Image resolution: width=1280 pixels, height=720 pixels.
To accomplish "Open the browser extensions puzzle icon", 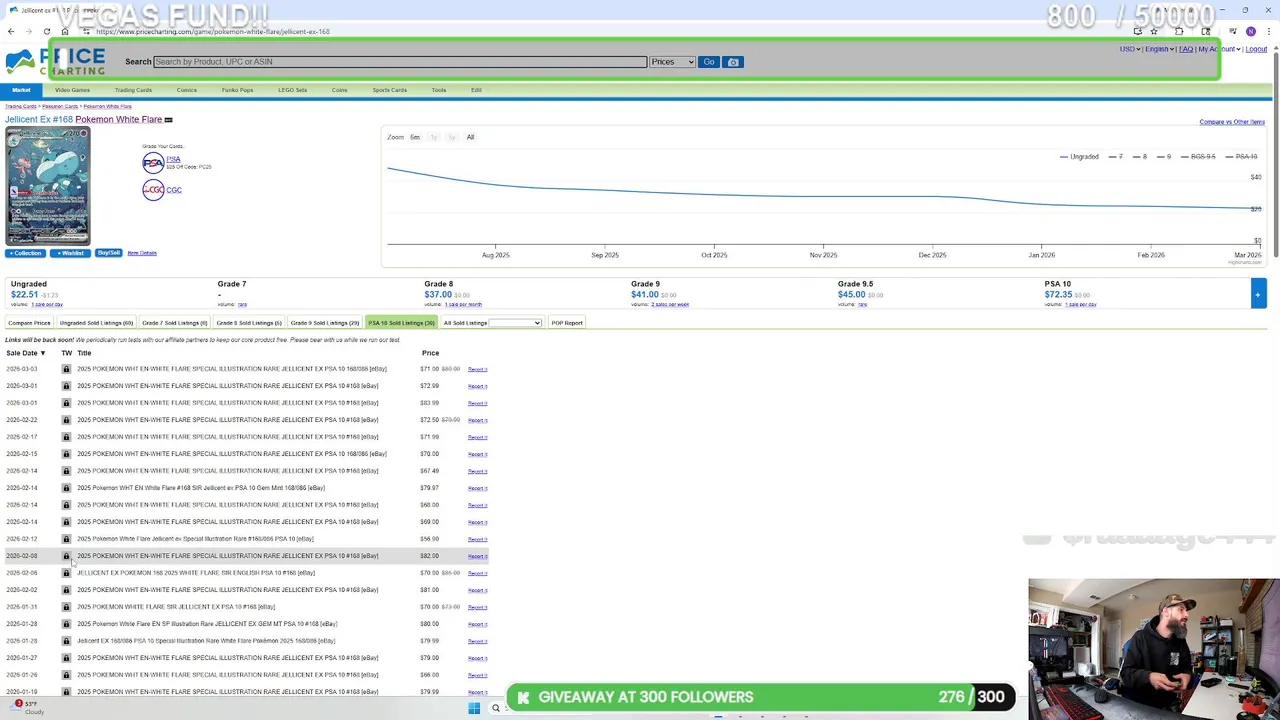I will pyautogui.click(x=1178, y=32).
